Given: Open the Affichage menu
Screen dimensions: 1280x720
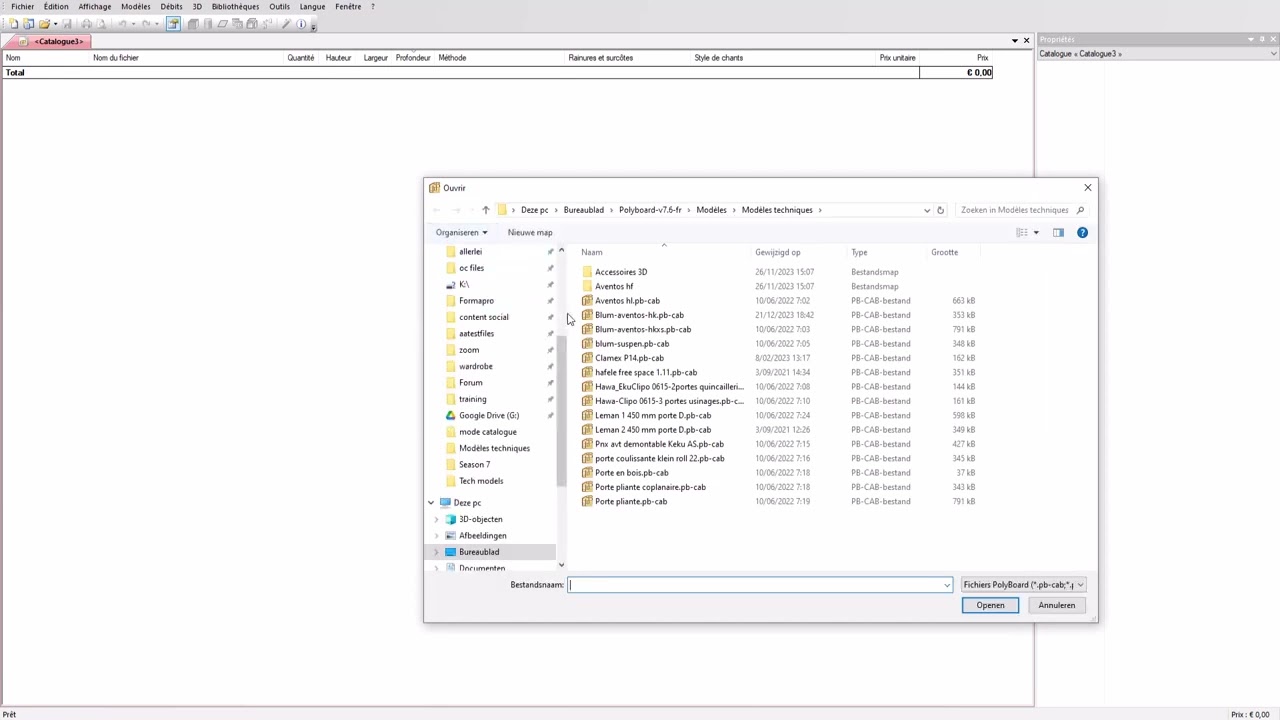Looking at the screenshot, I should [x=95, y=7].
